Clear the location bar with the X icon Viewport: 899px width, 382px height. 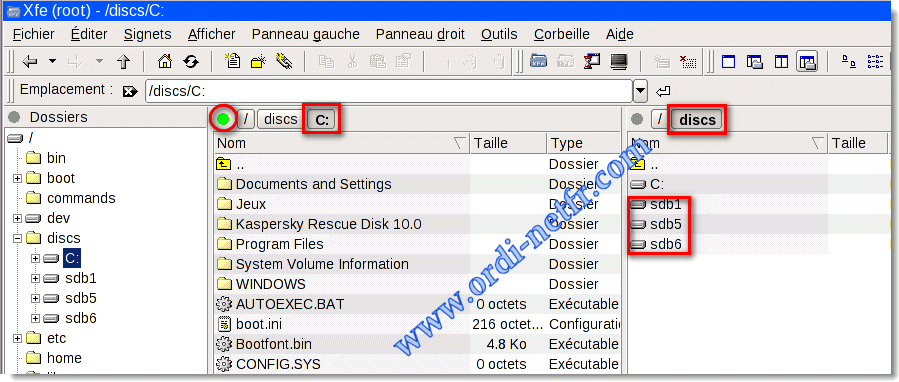pos(130,91)
